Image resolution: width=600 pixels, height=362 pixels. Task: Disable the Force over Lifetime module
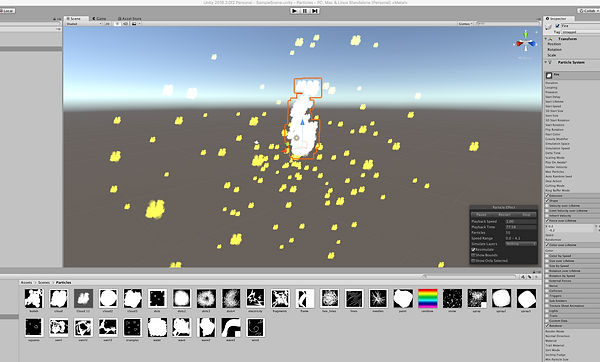pos(547,220)
